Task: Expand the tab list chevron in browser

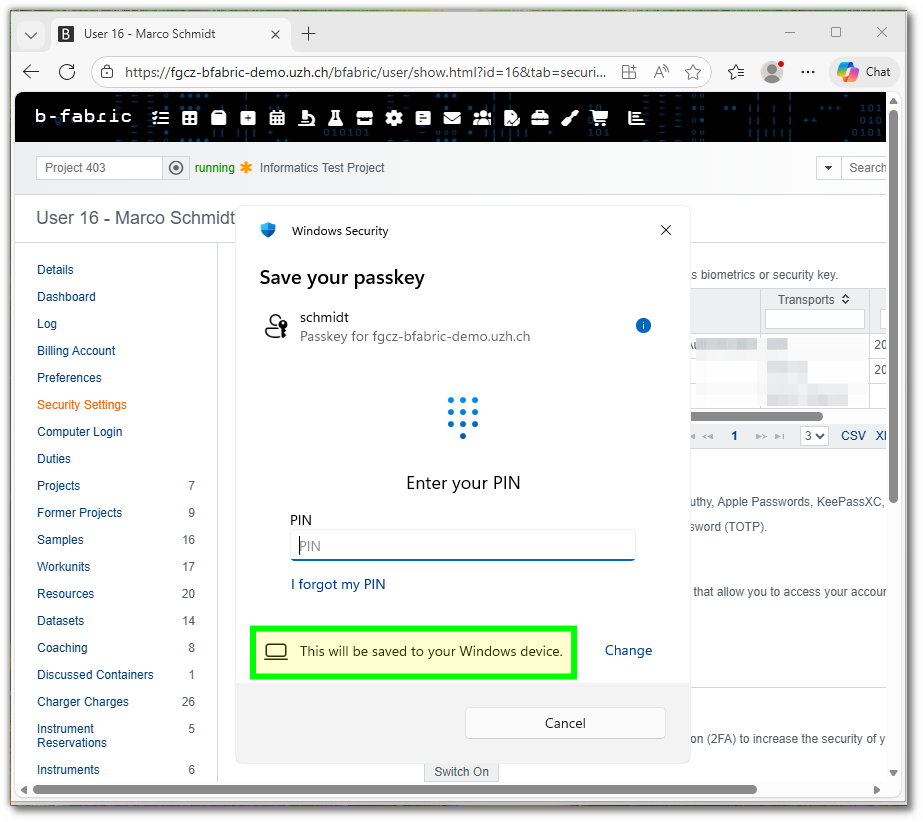Action: tap(31, 35)
